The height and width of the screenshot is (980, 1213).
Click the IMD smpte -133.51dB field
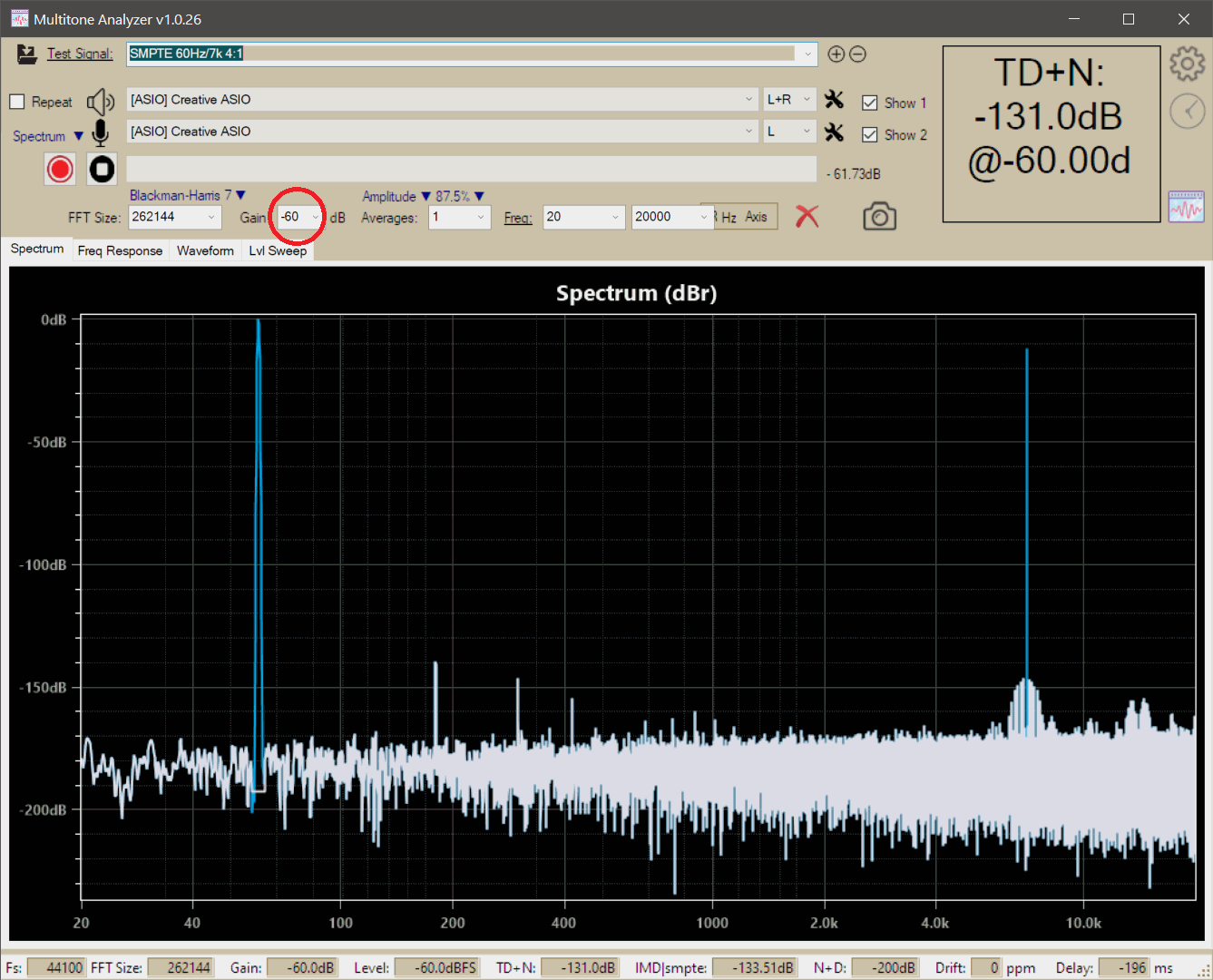pyautogui.click(x=754, y=967)
